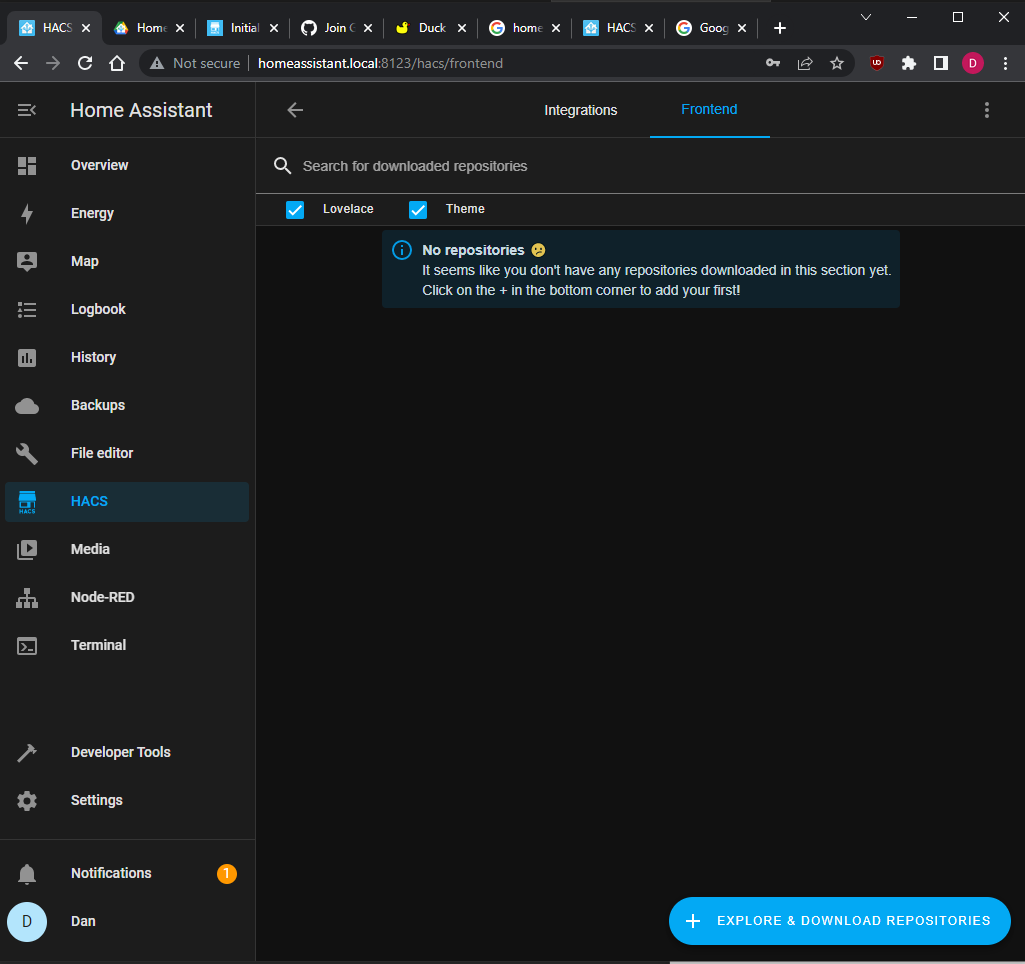
Task: Close the Duck browser tab
Action: coord(462,28)
